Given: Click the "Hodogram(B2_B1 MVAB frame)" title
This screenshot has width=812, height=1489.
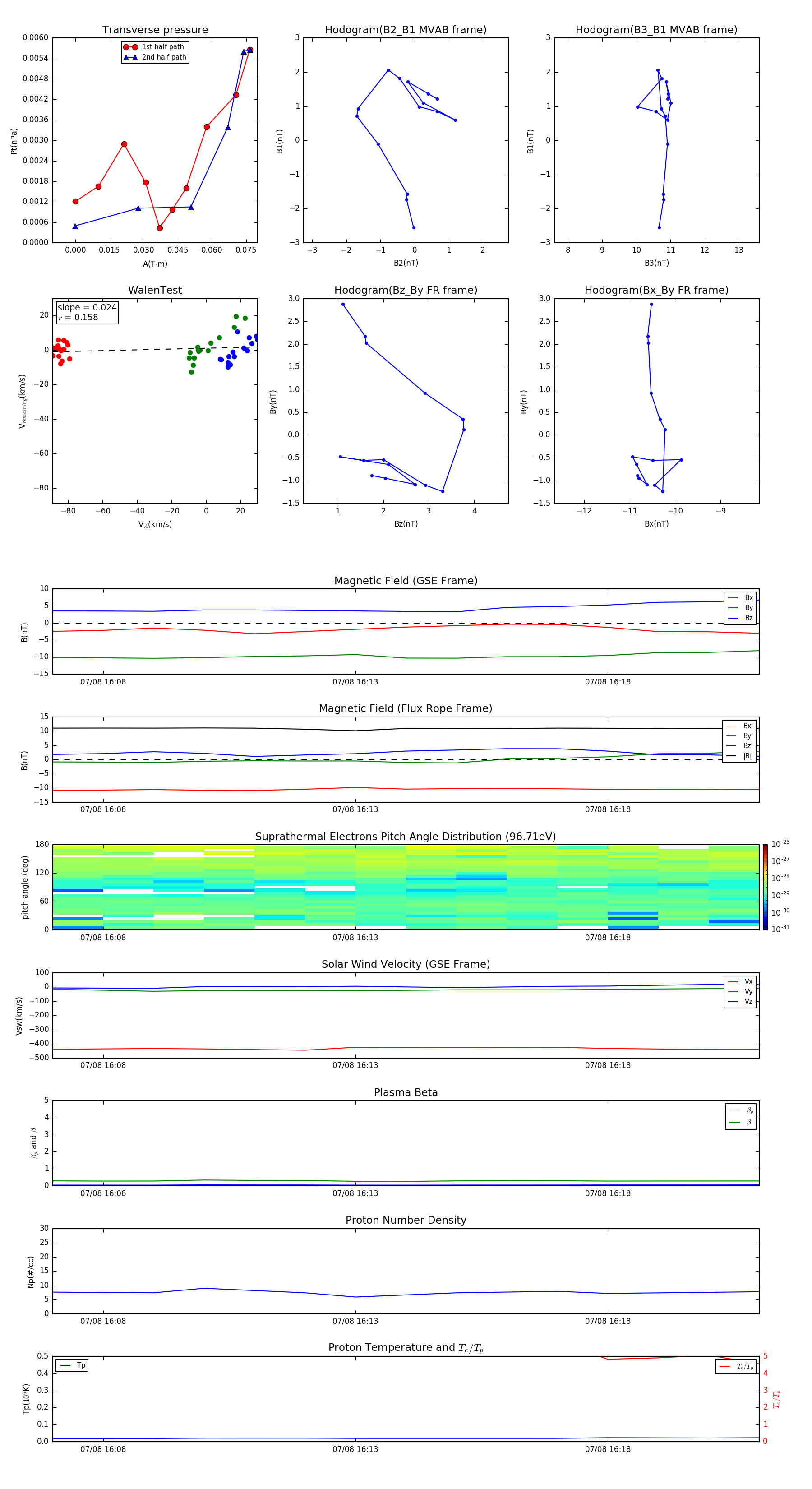Looking at the screenshot, I should pos(406,29).
